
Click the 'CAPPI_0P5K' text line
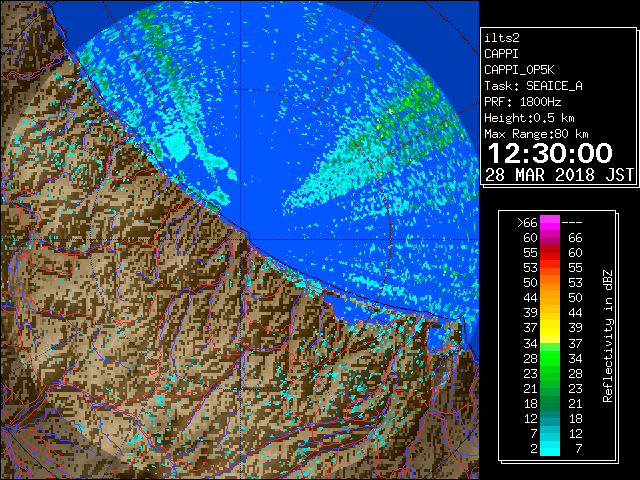519,70
